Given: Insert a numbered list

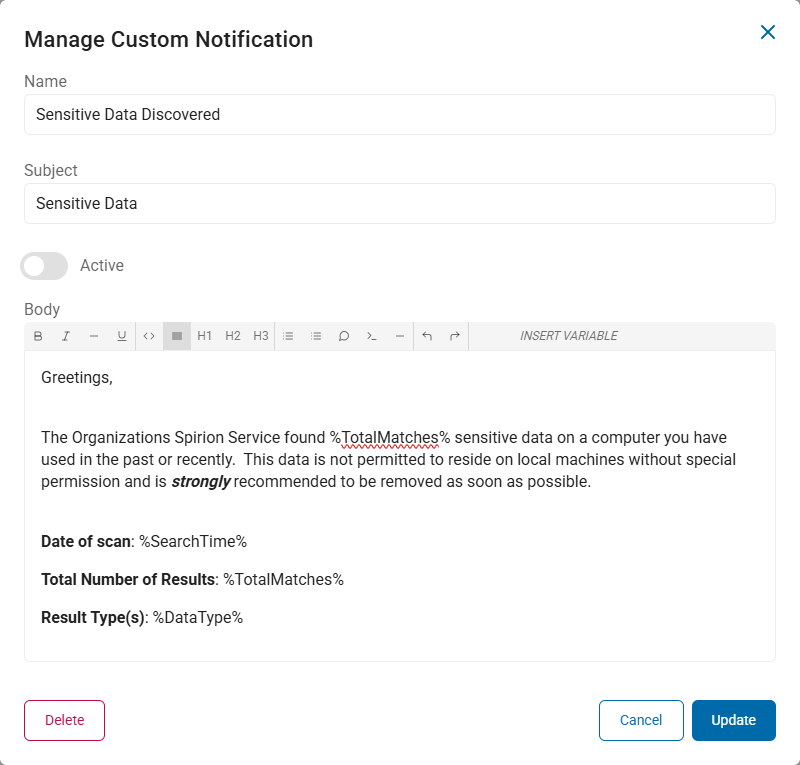Looking at the screenshot, I should 316,336.
